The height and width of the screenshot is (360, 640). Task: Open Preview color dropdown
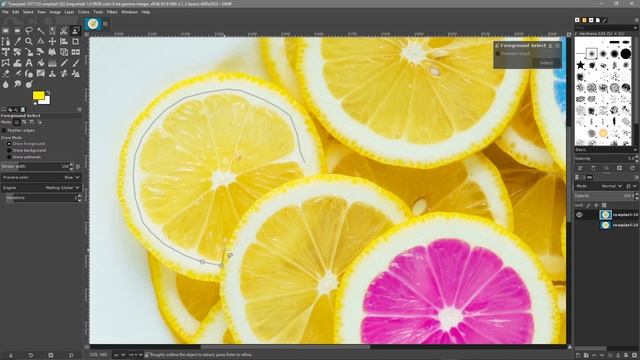pyautogui.click(x=41, y=178)
